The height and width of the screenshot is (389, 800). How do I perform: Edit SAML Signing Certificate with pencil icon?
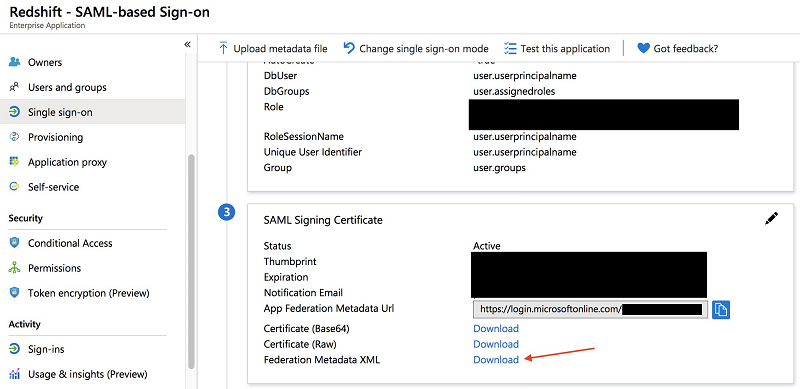[771, 218]
